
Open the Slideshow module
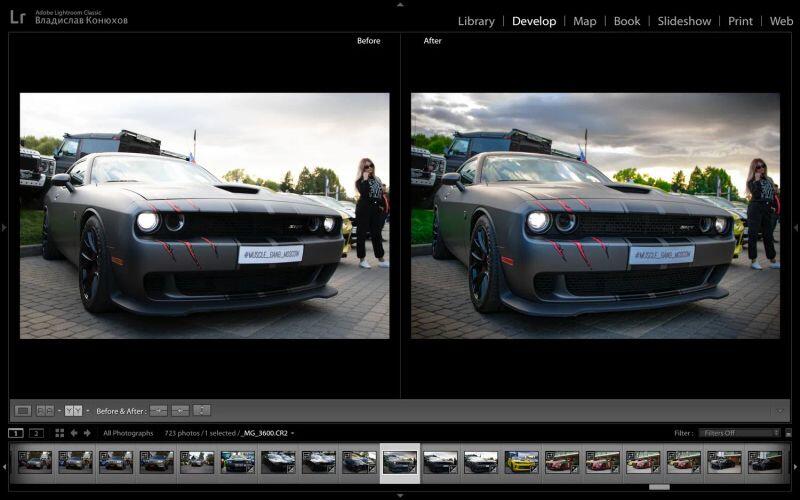684,21
